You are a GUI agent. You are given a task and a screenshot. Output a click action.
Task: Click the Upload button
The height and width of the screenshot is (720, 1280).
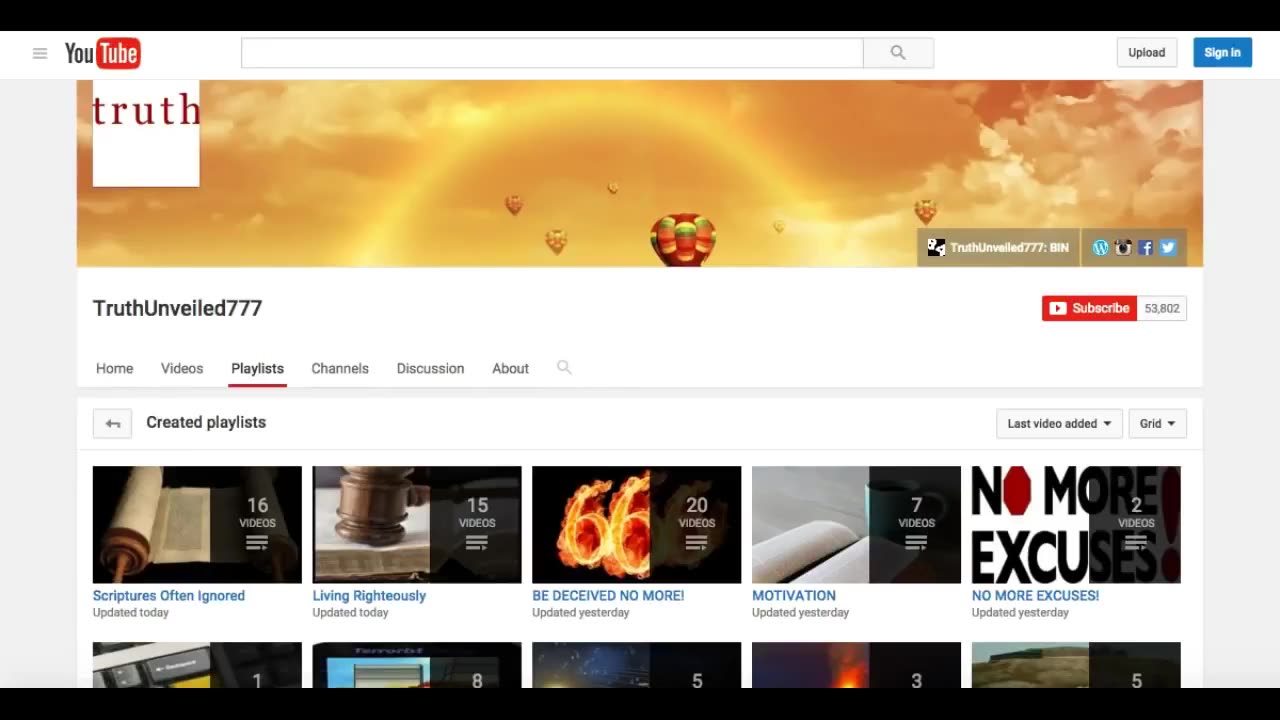pyautogui.click(x=1146, y=53)
